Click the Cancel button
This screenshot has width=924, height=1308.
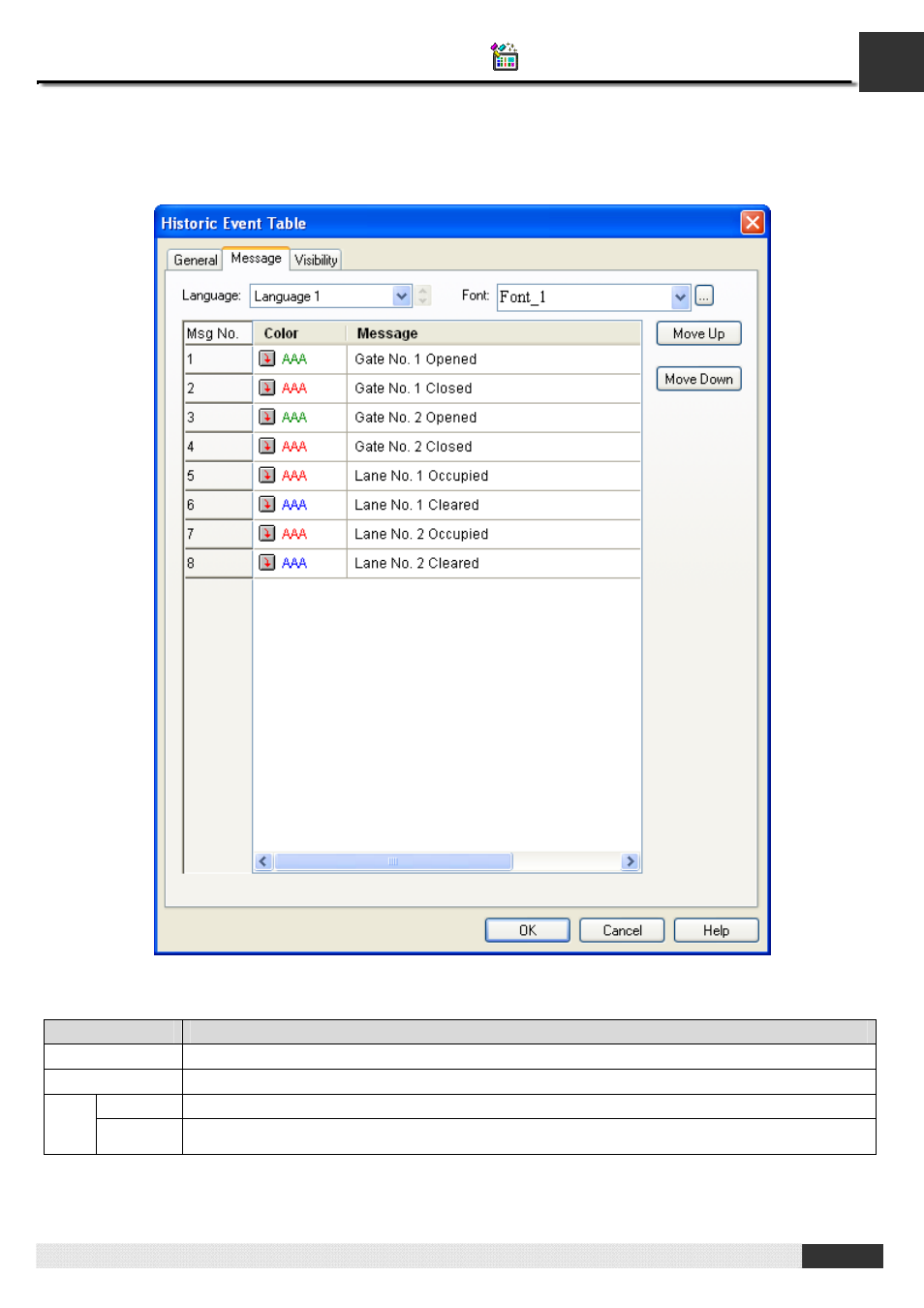tap(622, 930)
